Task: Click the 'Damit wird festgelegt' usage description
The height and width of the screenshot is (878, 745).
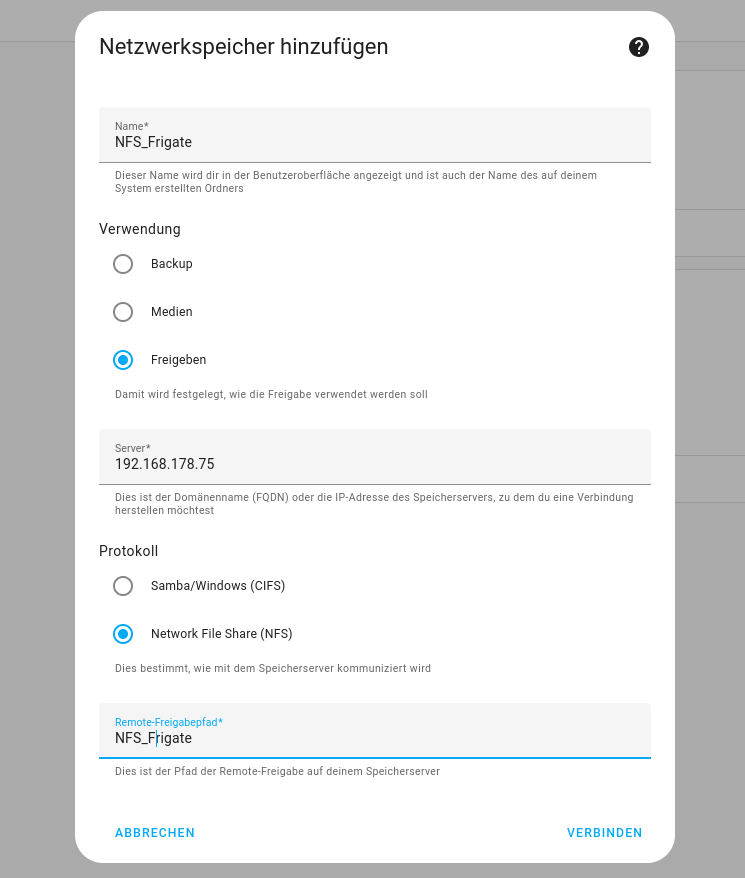Action: 271,394
